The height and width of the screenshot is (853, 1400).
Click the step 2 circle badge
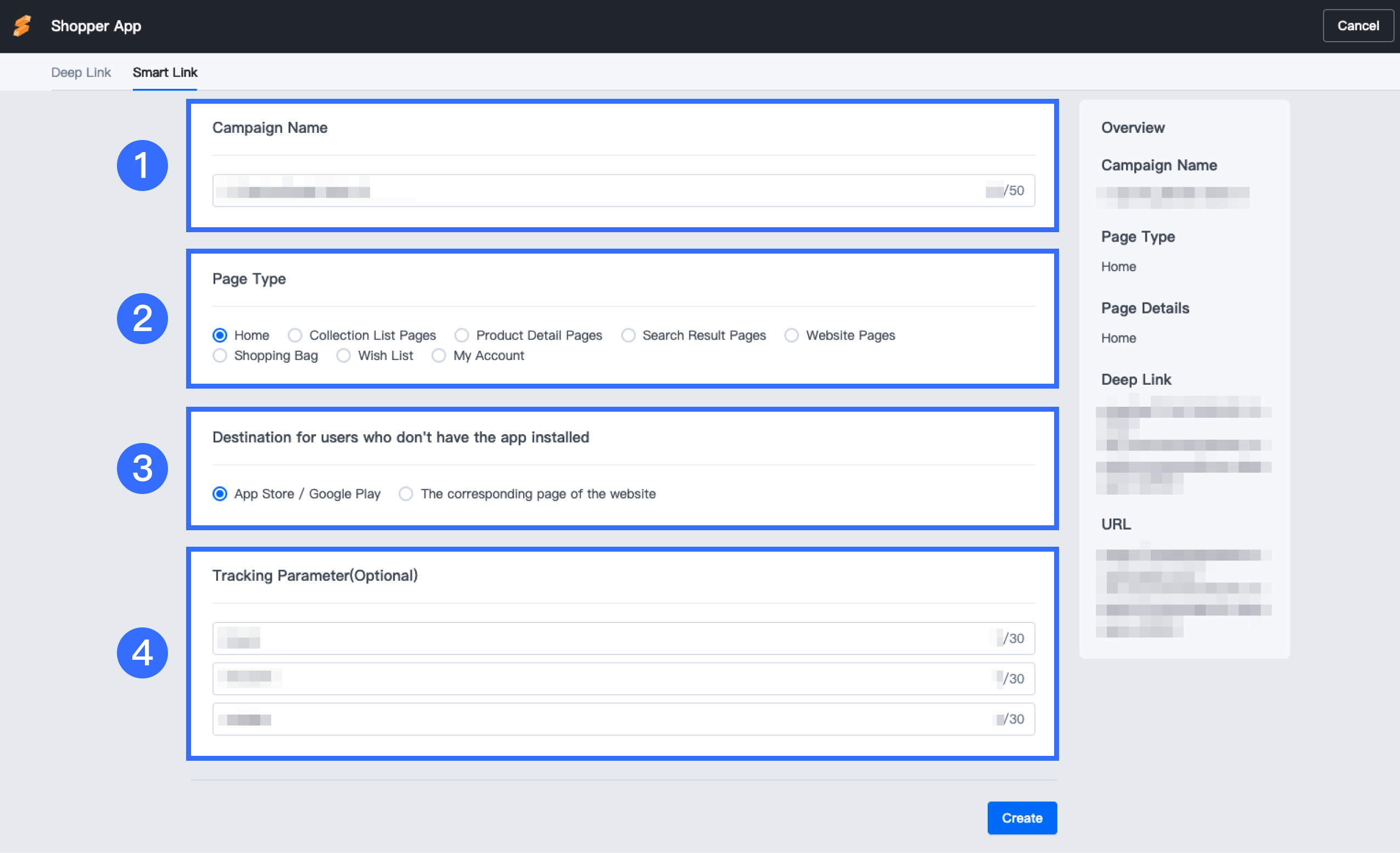[142, 318]
